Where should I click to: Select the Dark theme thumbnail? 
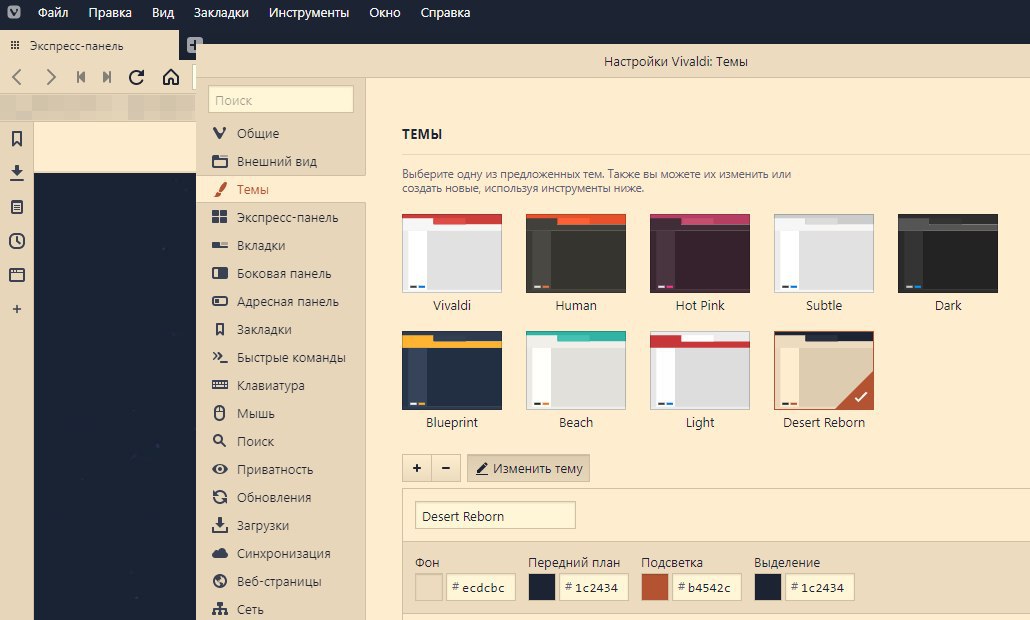pos(948,254)
